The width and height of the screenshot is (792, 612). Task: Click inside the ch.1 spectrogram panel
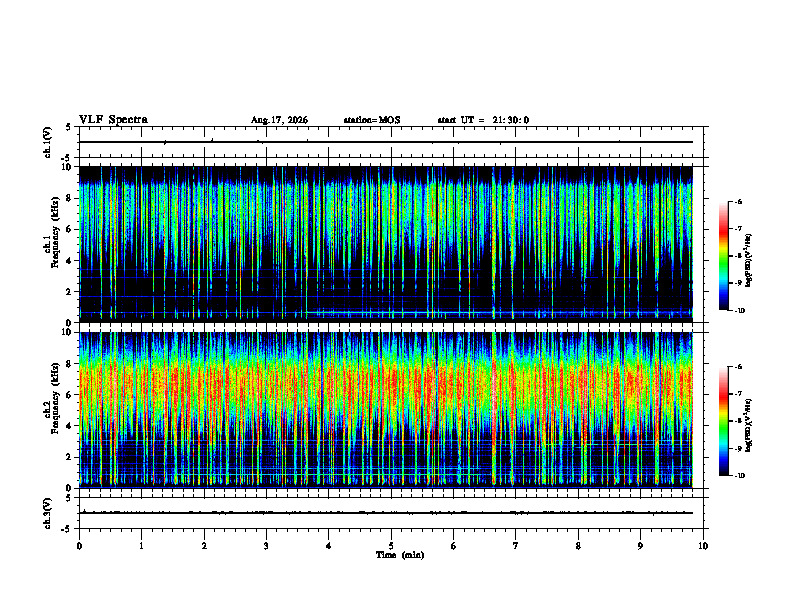tap(386, 244)
